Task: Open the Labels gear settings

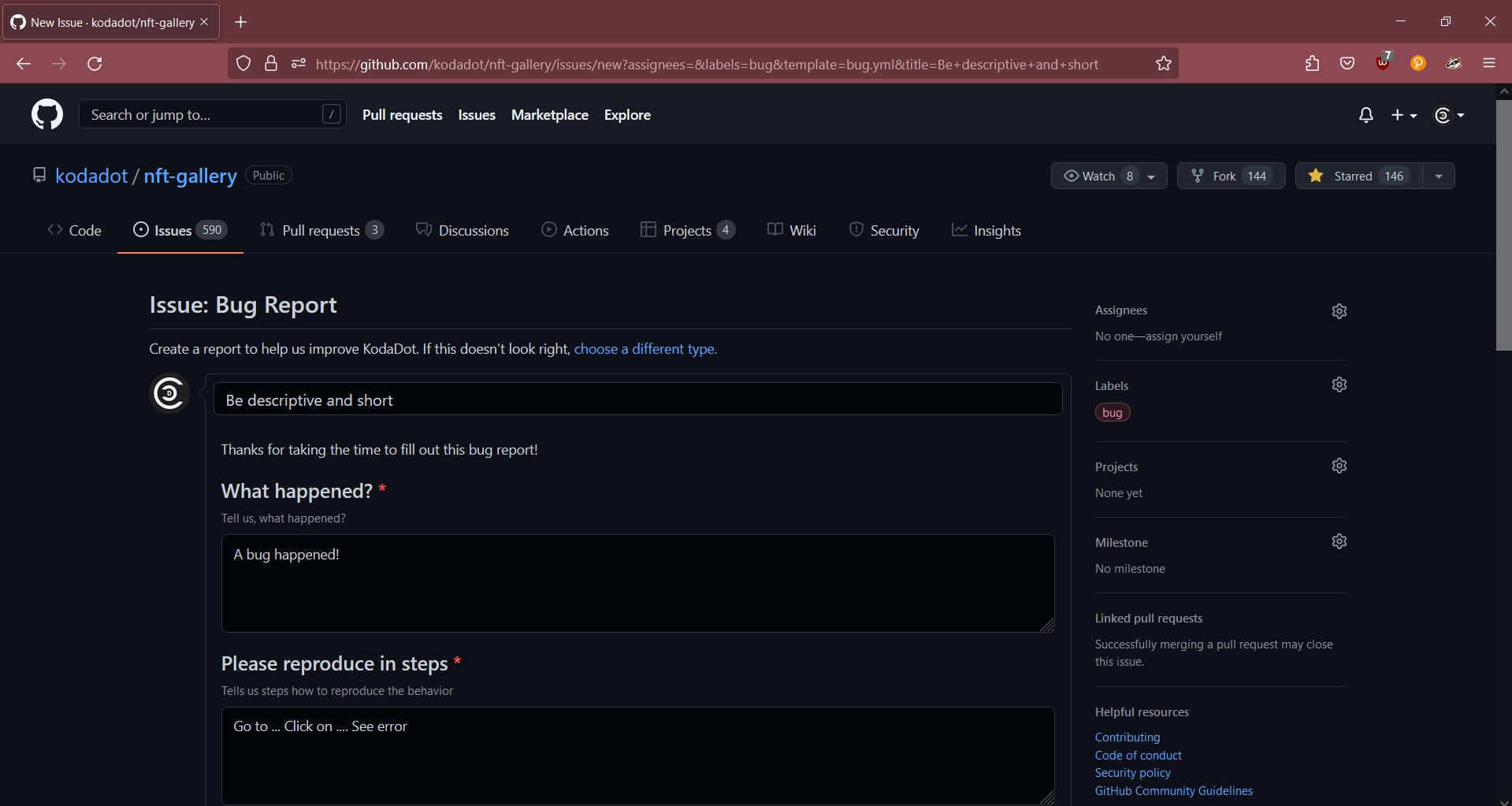Action: click(x=1339, y=384)
